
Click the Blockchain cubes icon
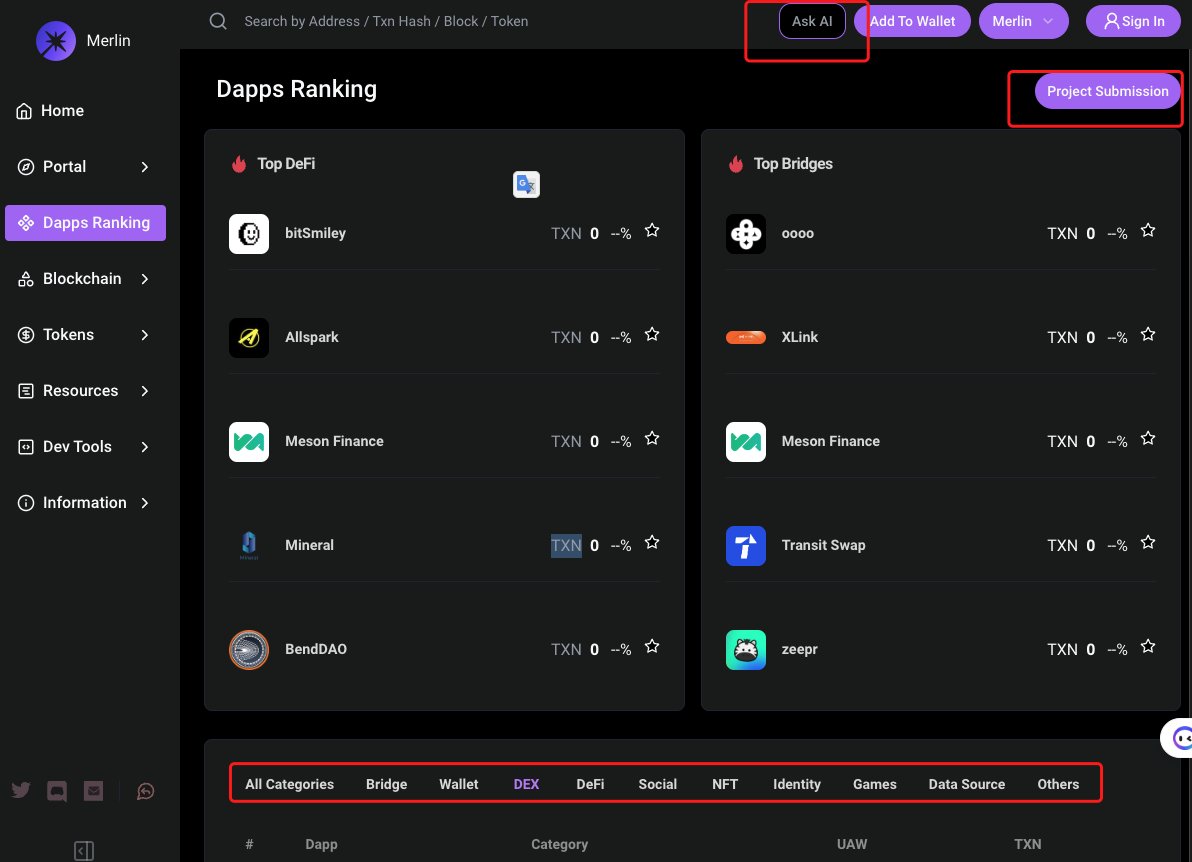(26, 279)
